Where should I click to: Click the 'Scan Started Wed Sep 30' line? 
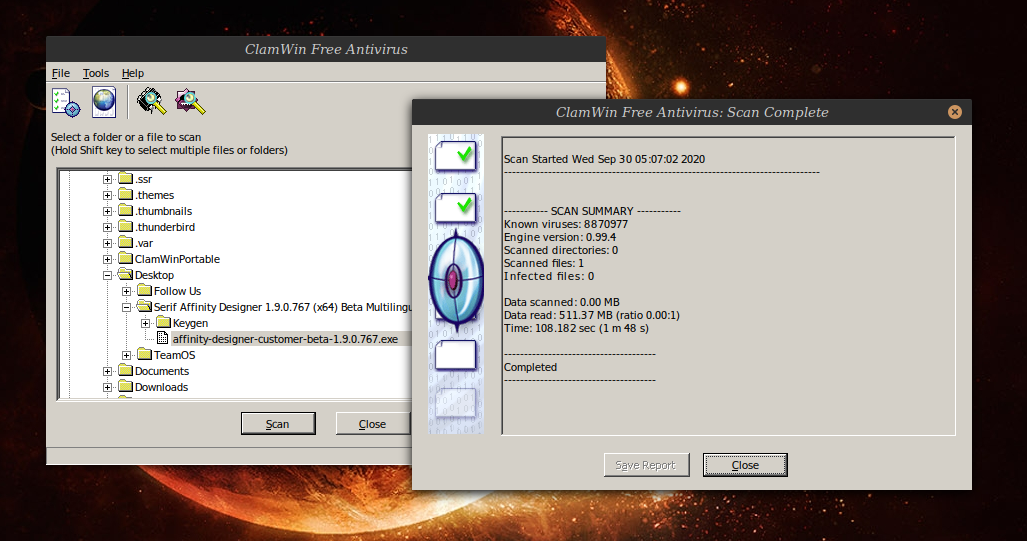pyautogui.click(x=605, y=159)
